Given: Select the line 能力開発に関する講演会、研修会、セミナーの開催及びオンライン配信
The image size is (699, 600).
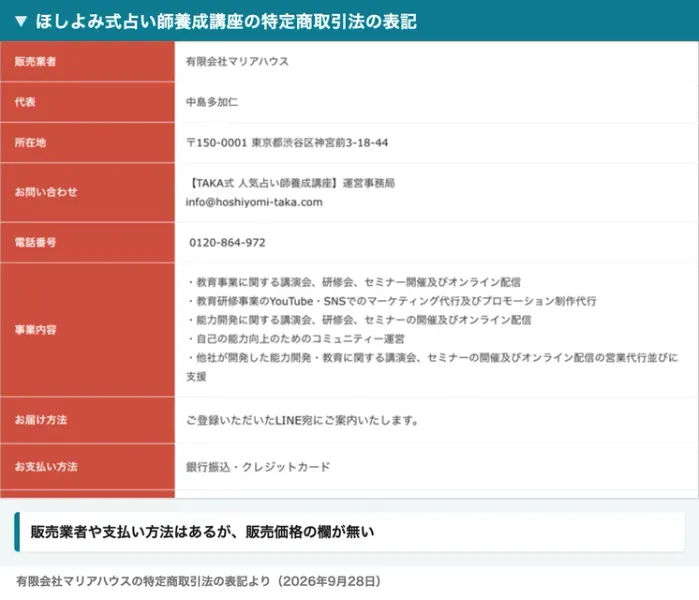Looking at the screenshot, I should [359, 320].
